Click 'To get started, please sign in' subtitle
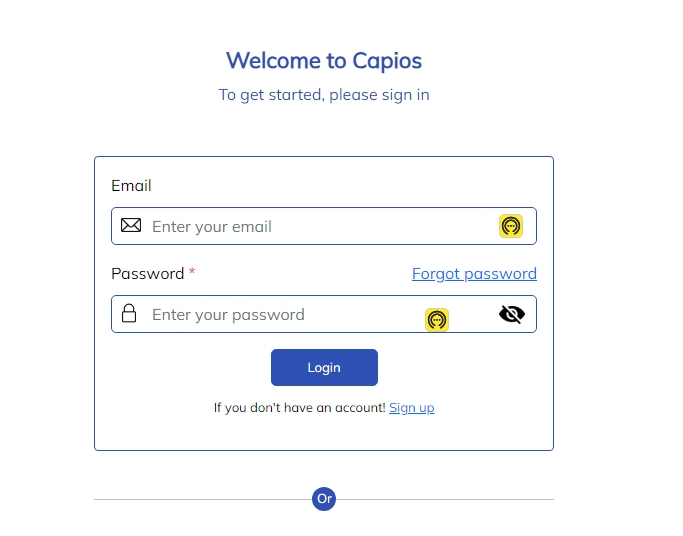683x536 pixels. click(x=324, y=95)
